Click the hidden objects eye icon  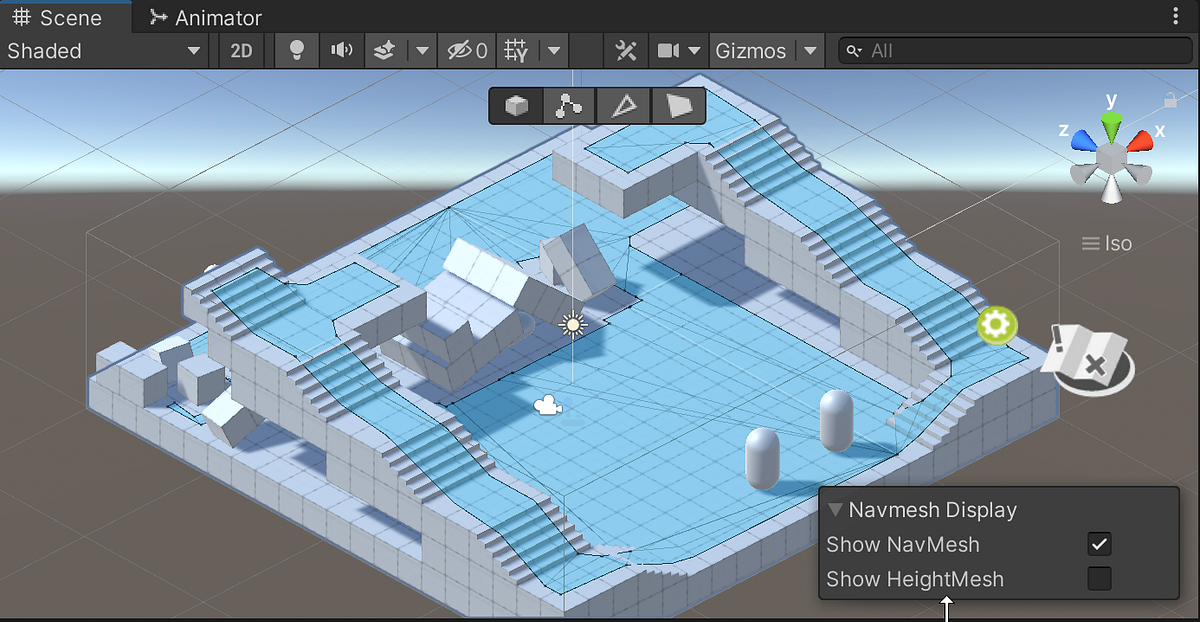[460, 50]
